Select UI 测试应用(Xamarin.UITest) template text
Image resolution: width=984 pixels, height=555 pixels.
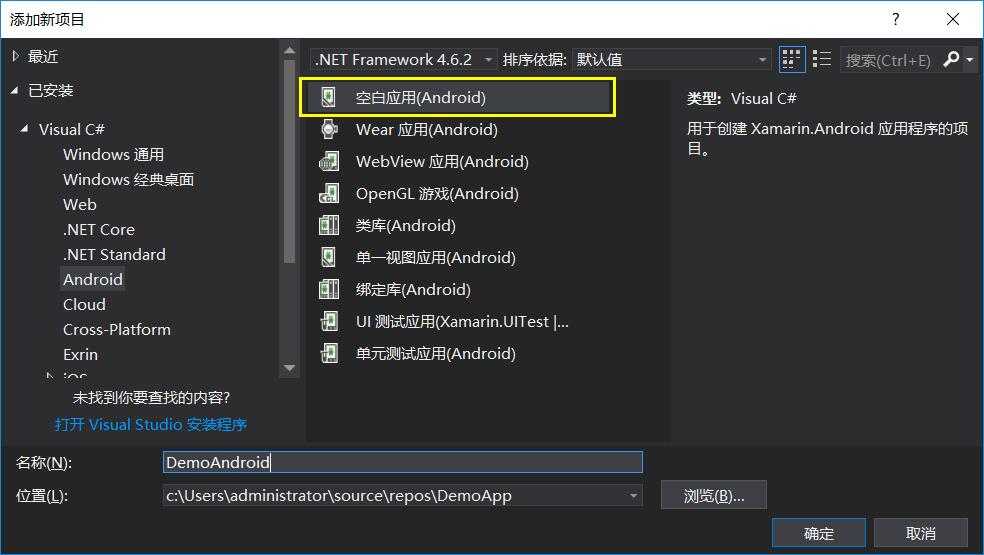[462, 321]
